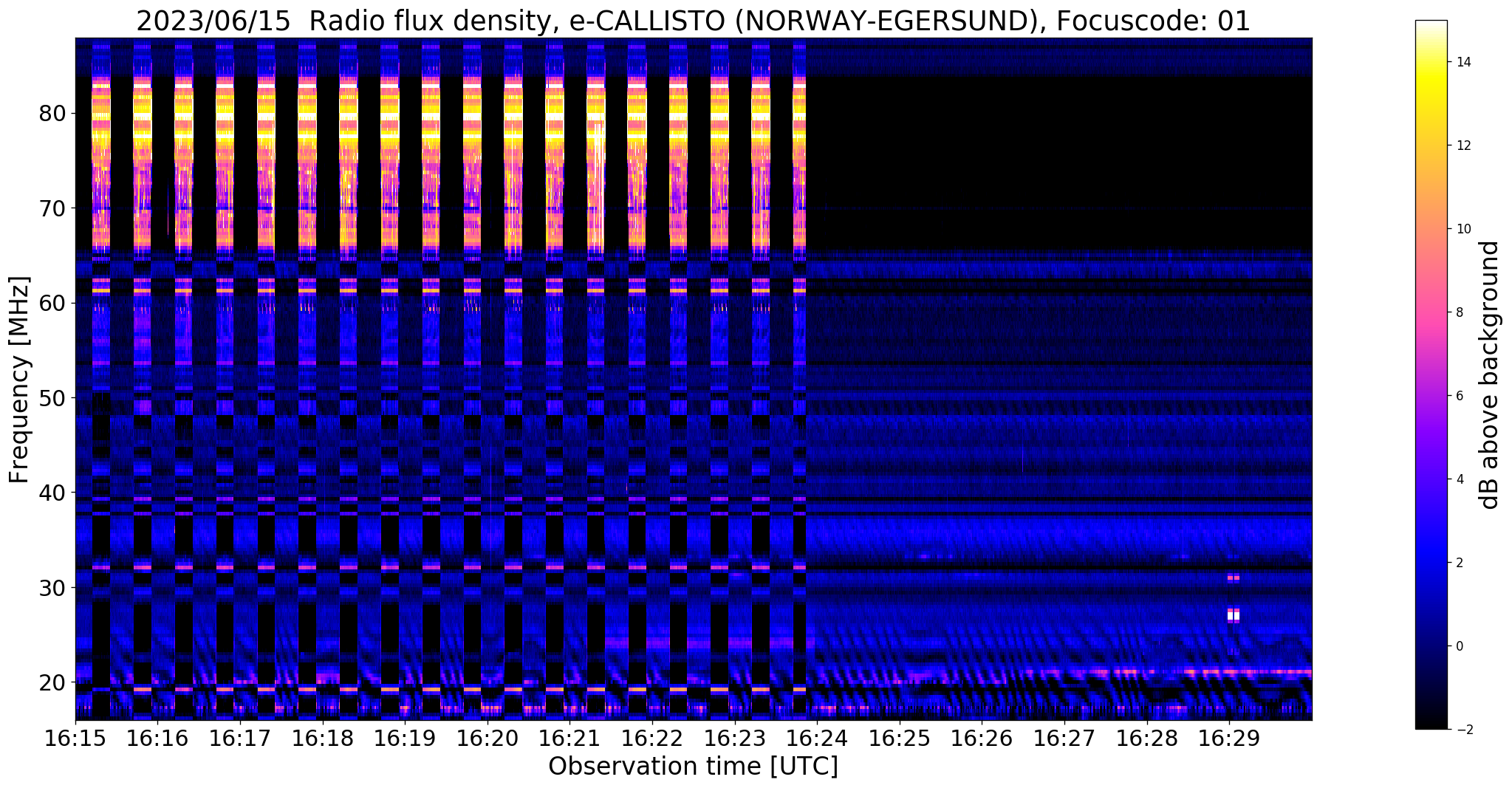The image size is (1512, 788).
Task: Click the 60 MHz frequency tick label
Action: tap(52, 303)
